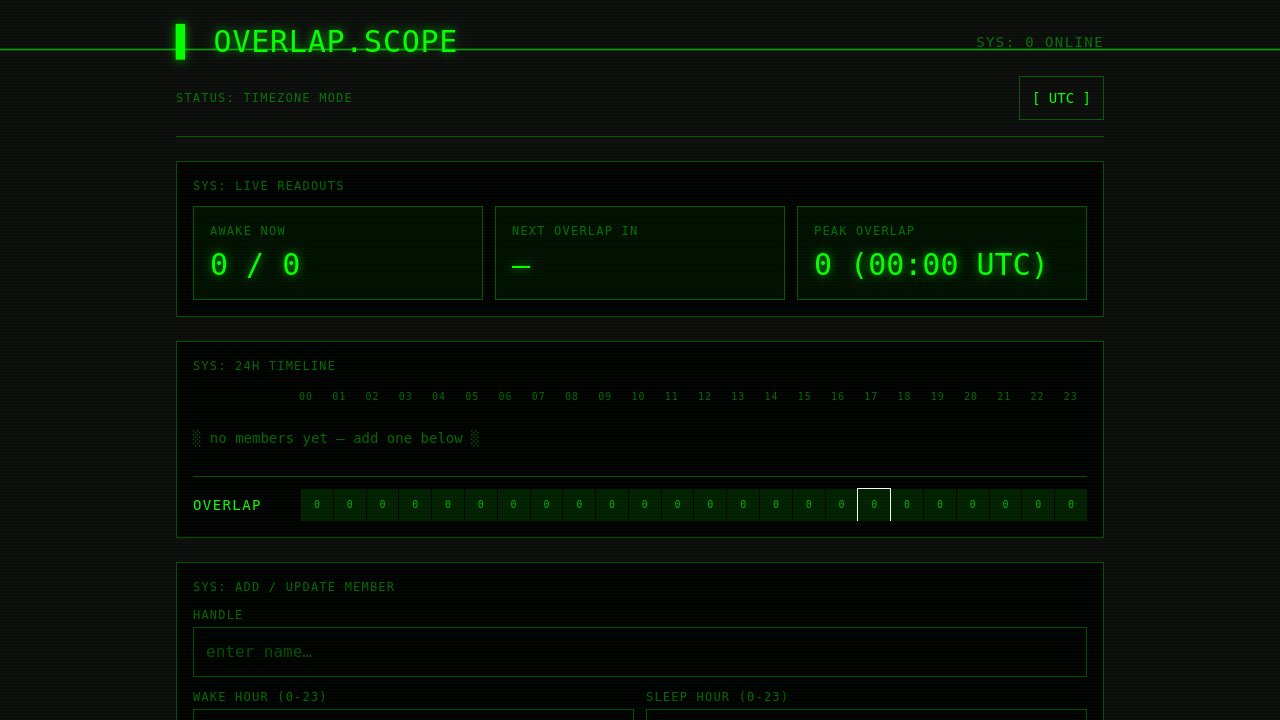
Task: Select the overlap cell under hour 00
Action: coord(317,505)
